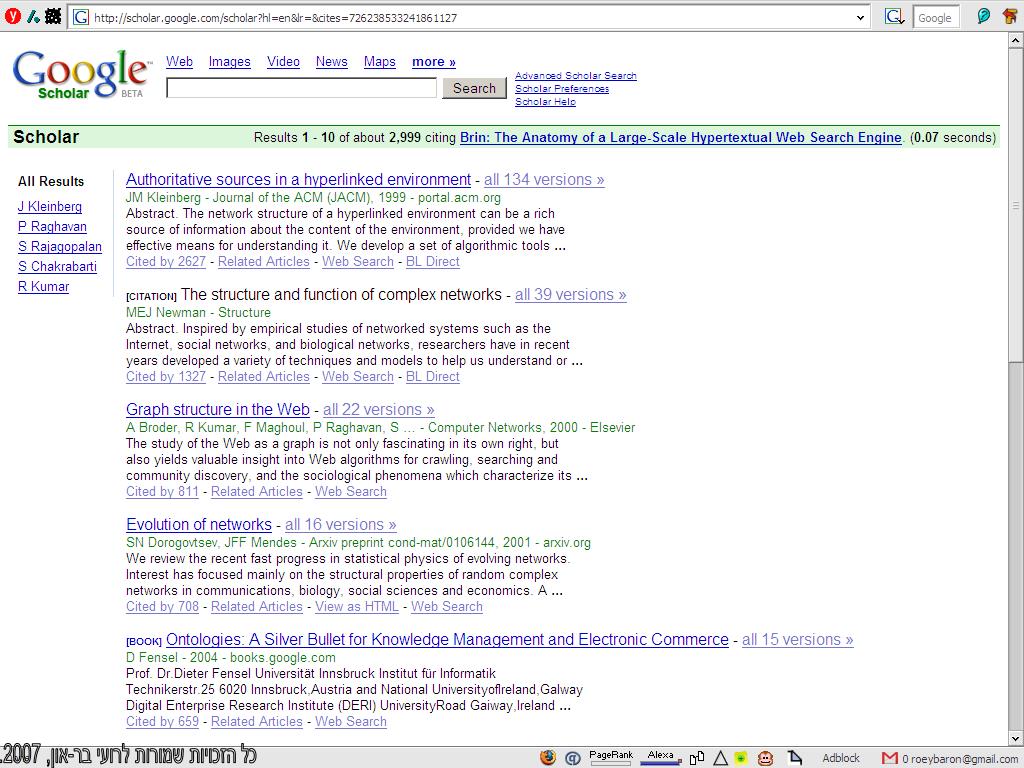Open Web Search for Fensel book
Image resolution: width=1024 pixels, height=768 pixels.
pyautogui.click(x=351, y=721)
